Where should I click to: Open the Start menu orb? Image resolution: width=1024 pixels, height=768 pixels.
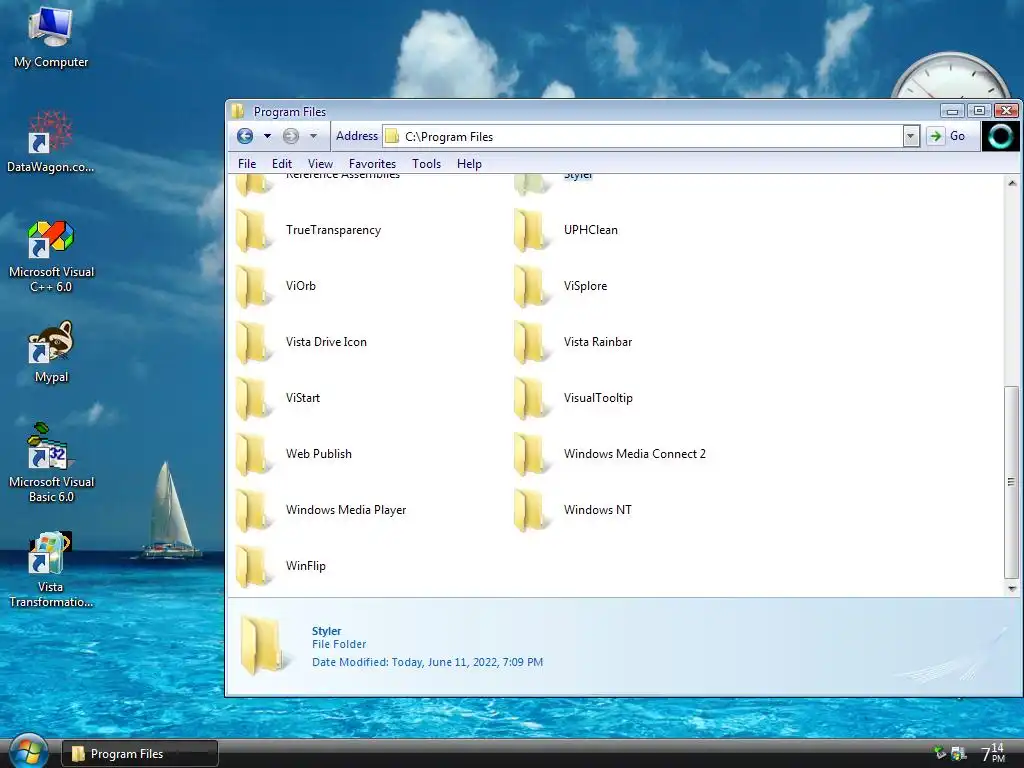27,751
